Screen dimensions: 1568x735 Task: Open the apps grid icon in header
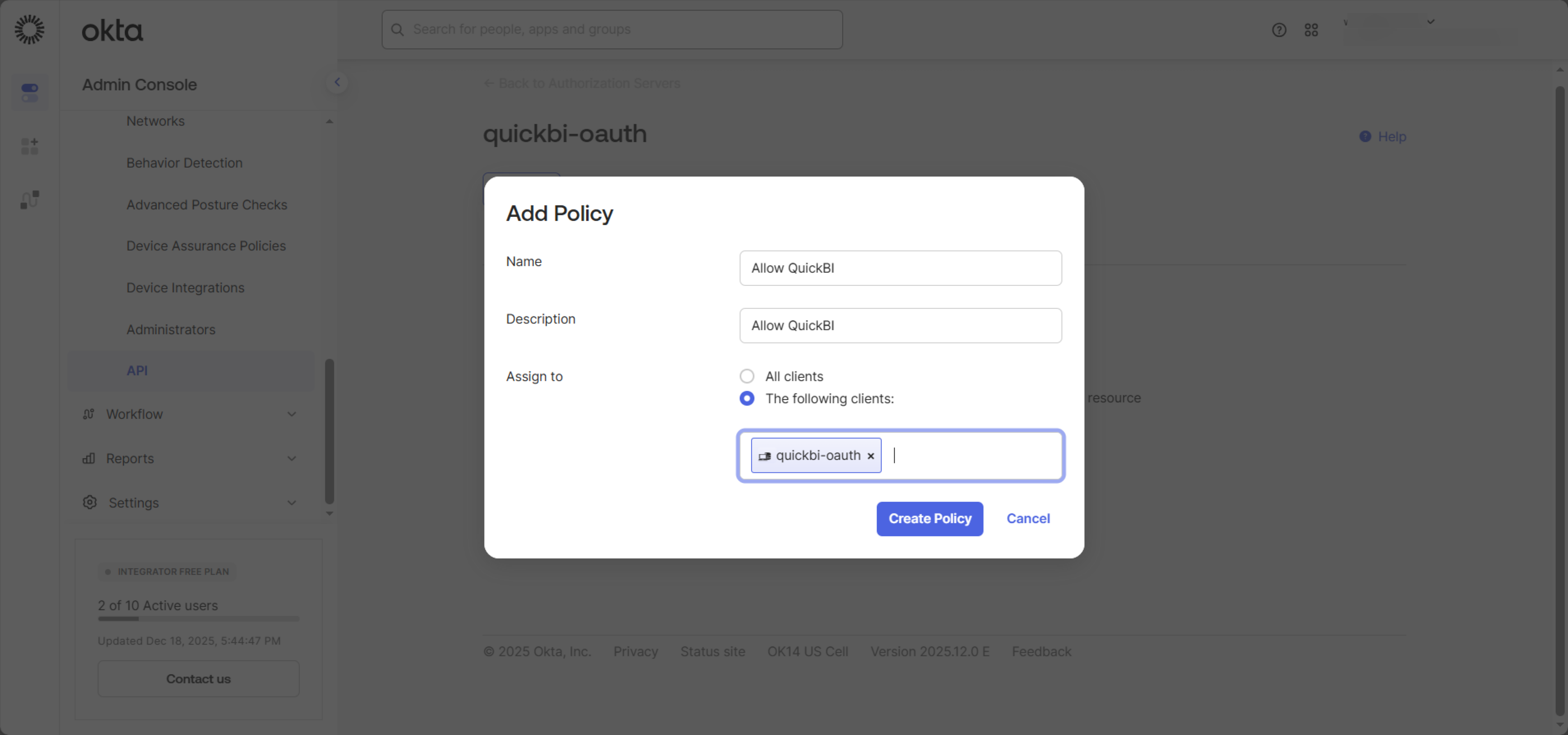tap(1311, 30)
